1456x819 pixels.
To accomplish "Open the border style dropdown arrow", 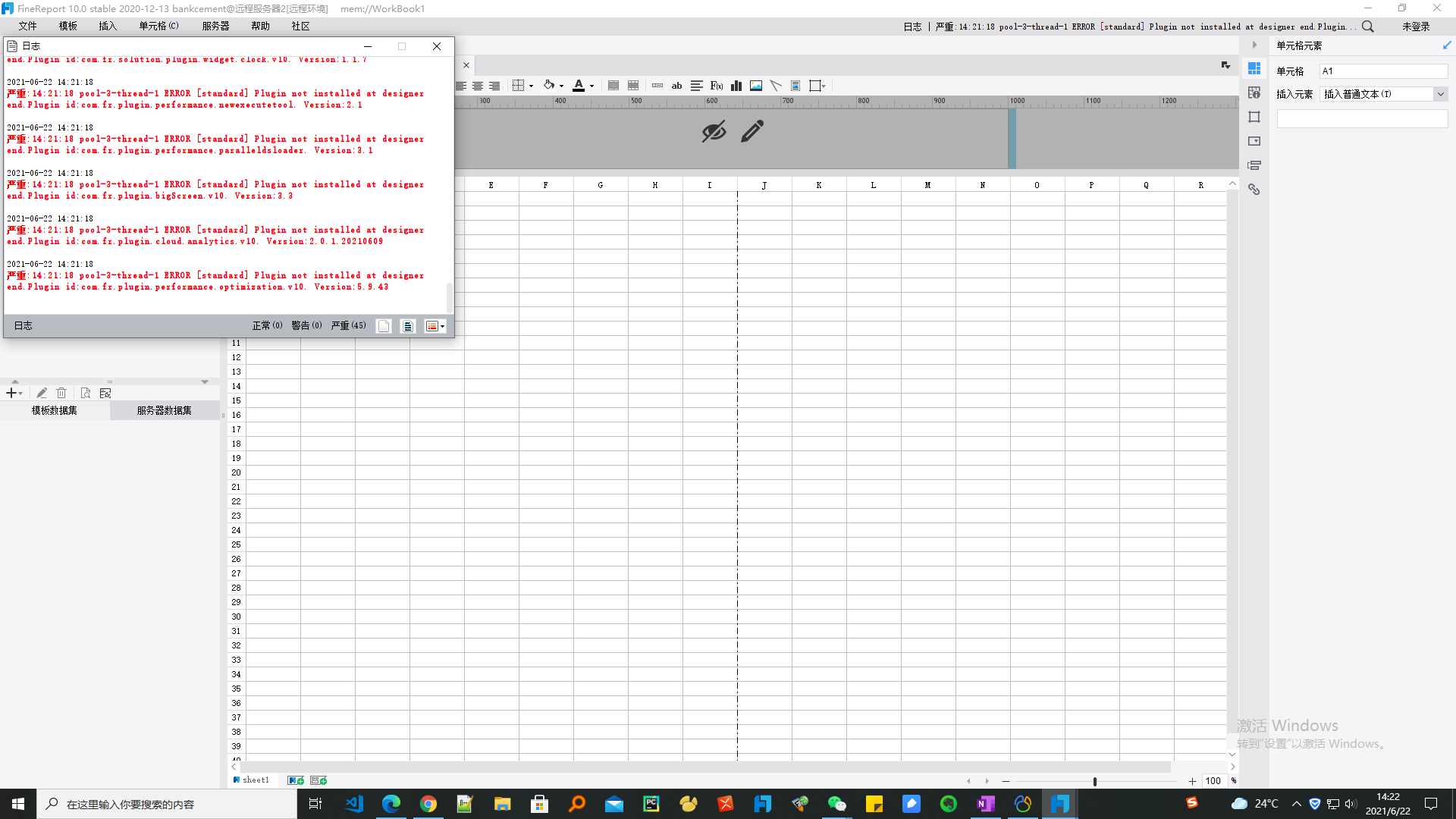I will coord(532,86).
